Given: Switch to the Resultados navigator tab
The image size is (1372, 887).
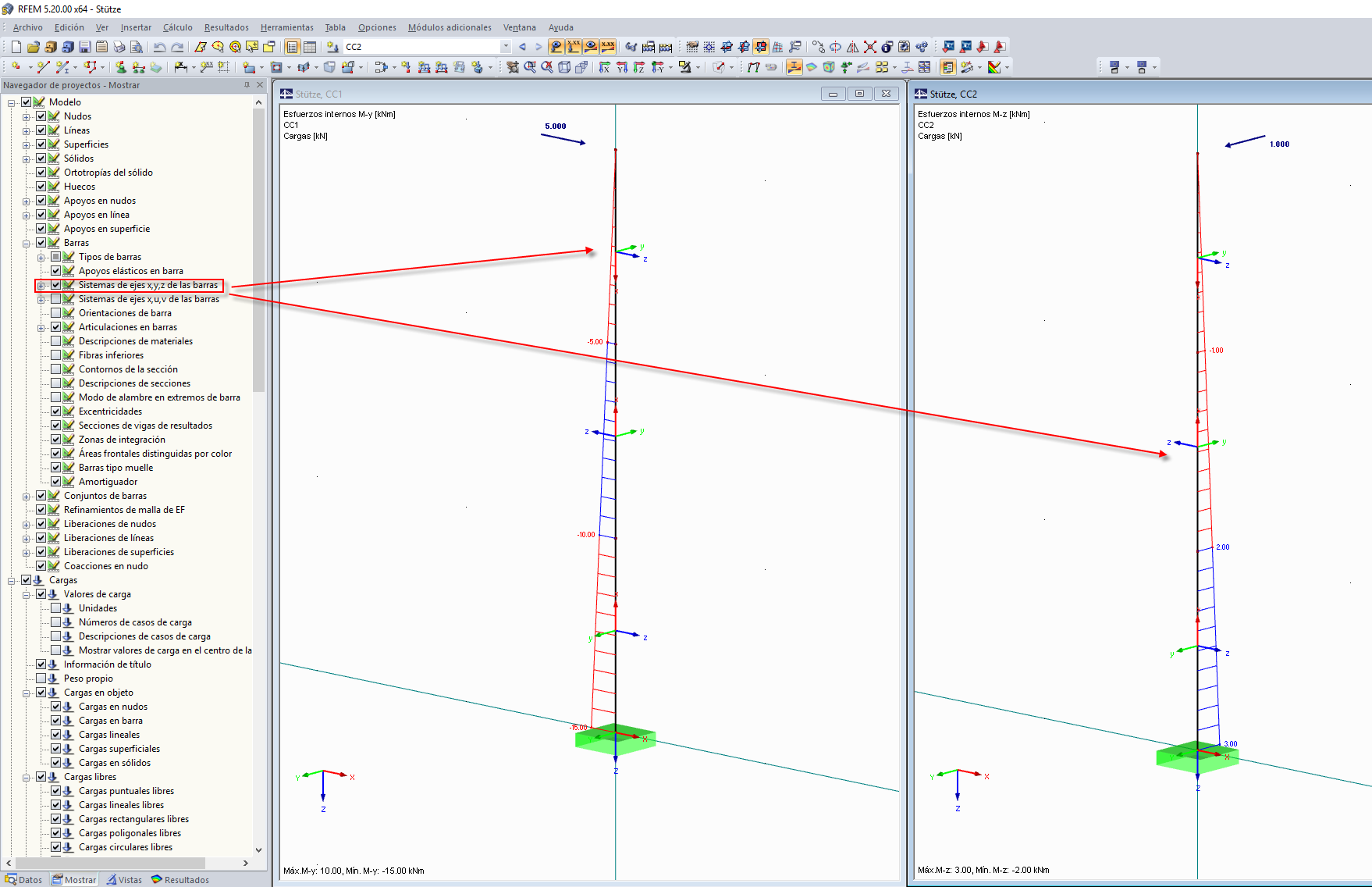Looking at the screenshot, I should click(180, 880).
